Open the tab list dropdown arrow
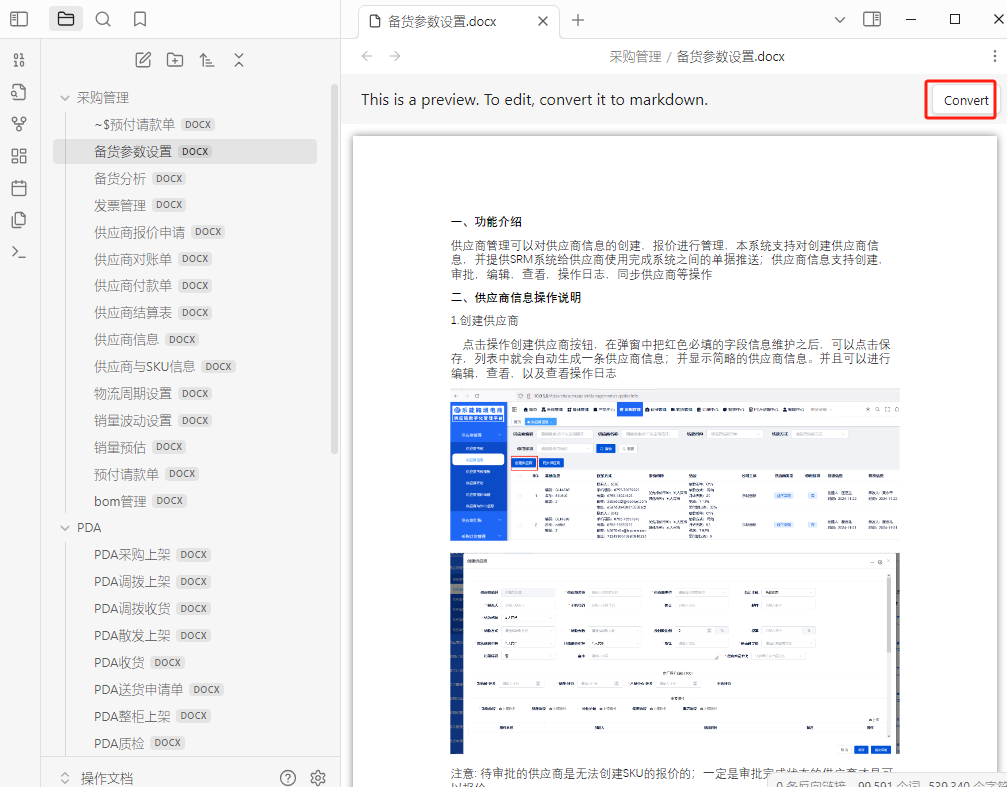 click(x=840, y=19)
